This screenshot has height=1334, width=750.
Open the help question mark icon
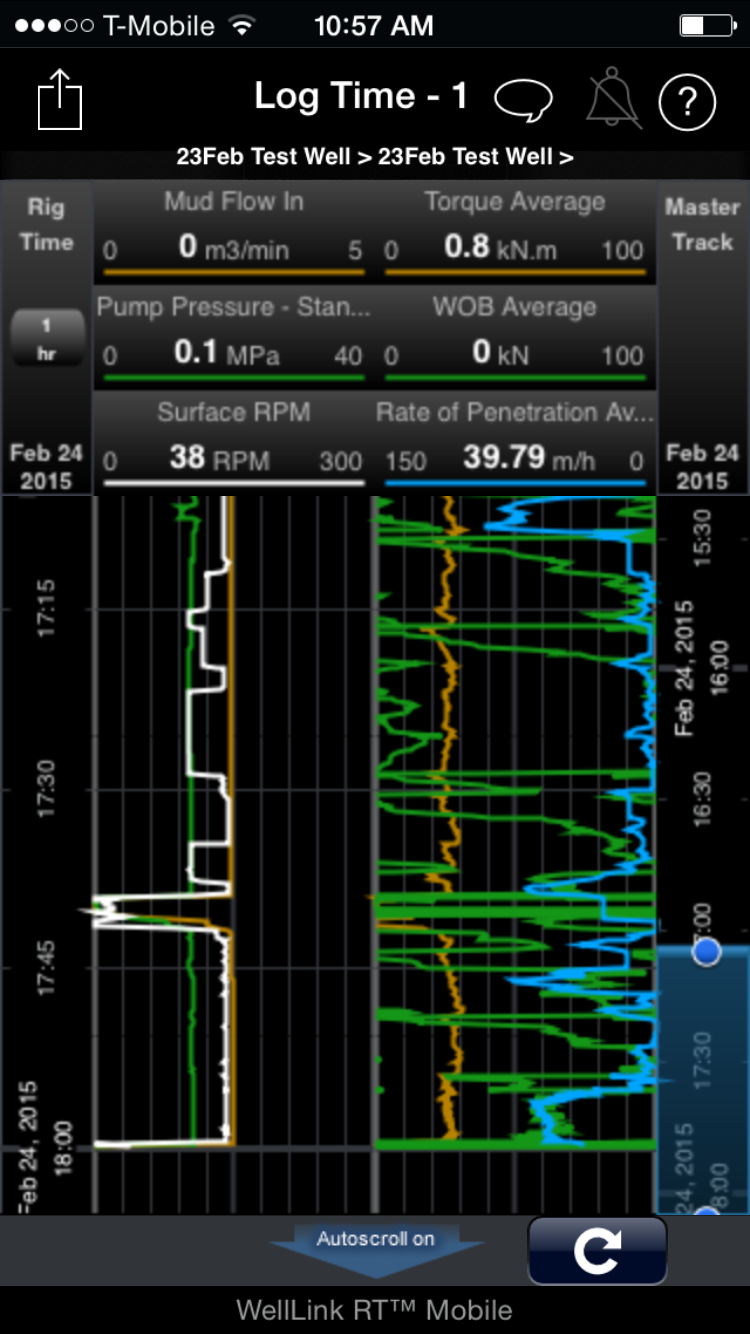(687, 101)
